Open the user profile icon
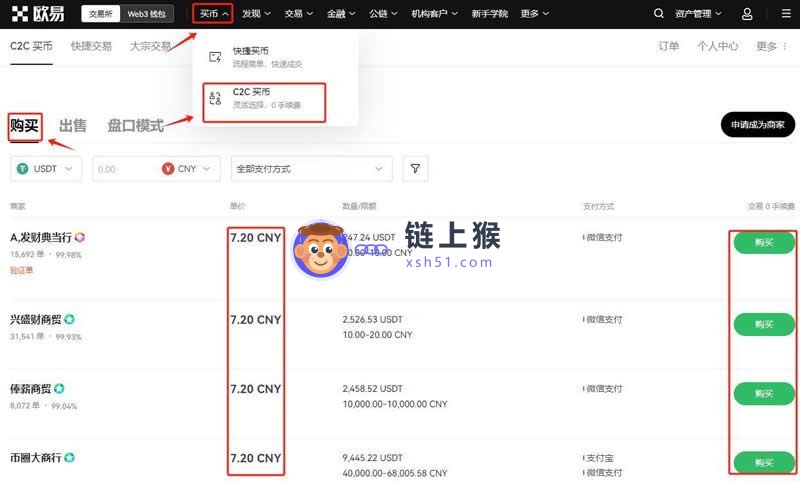This screenshot has height=499, width=800. [747, 14]
